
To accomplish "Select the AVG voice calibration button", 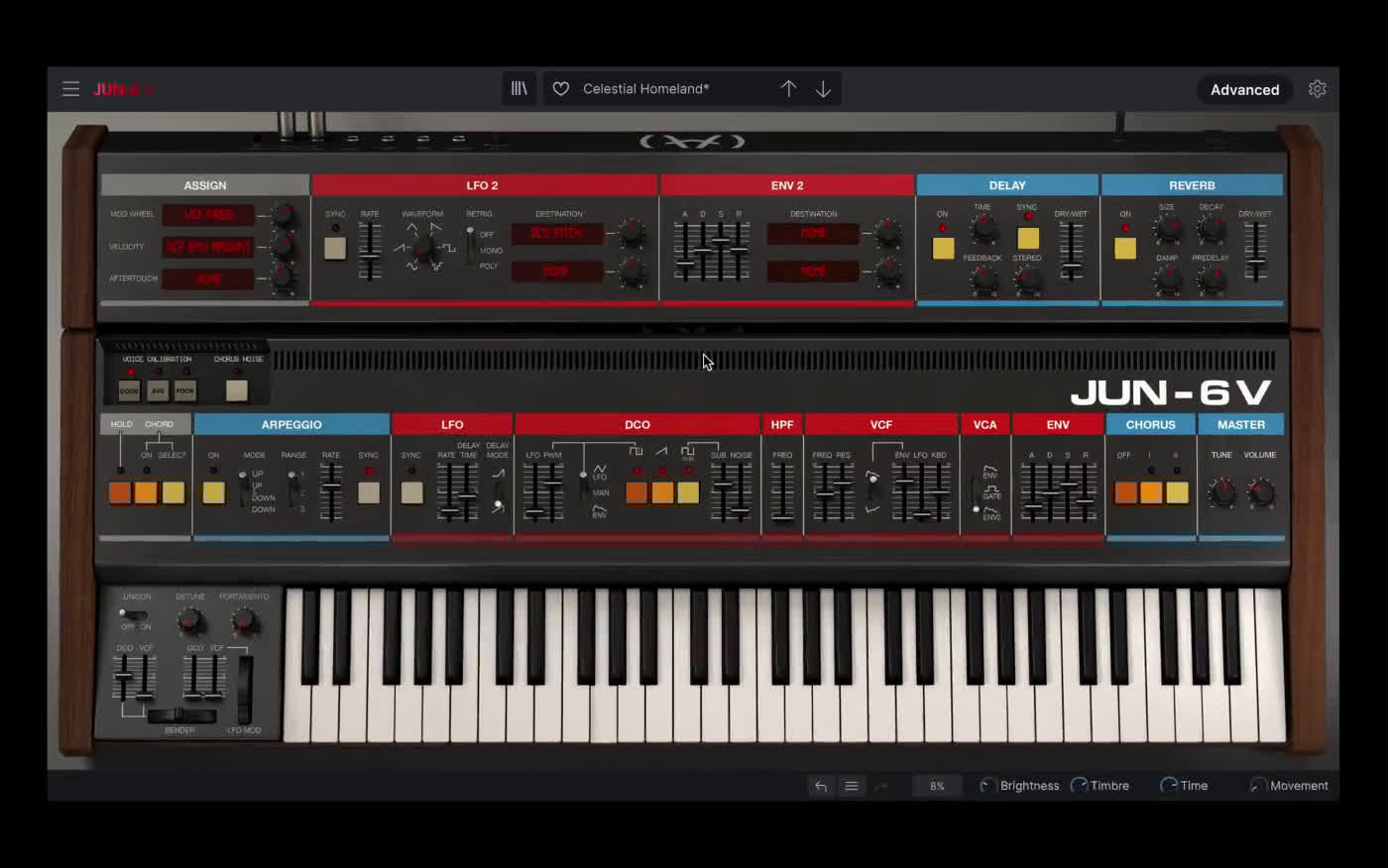I will [x=158, y=390].
